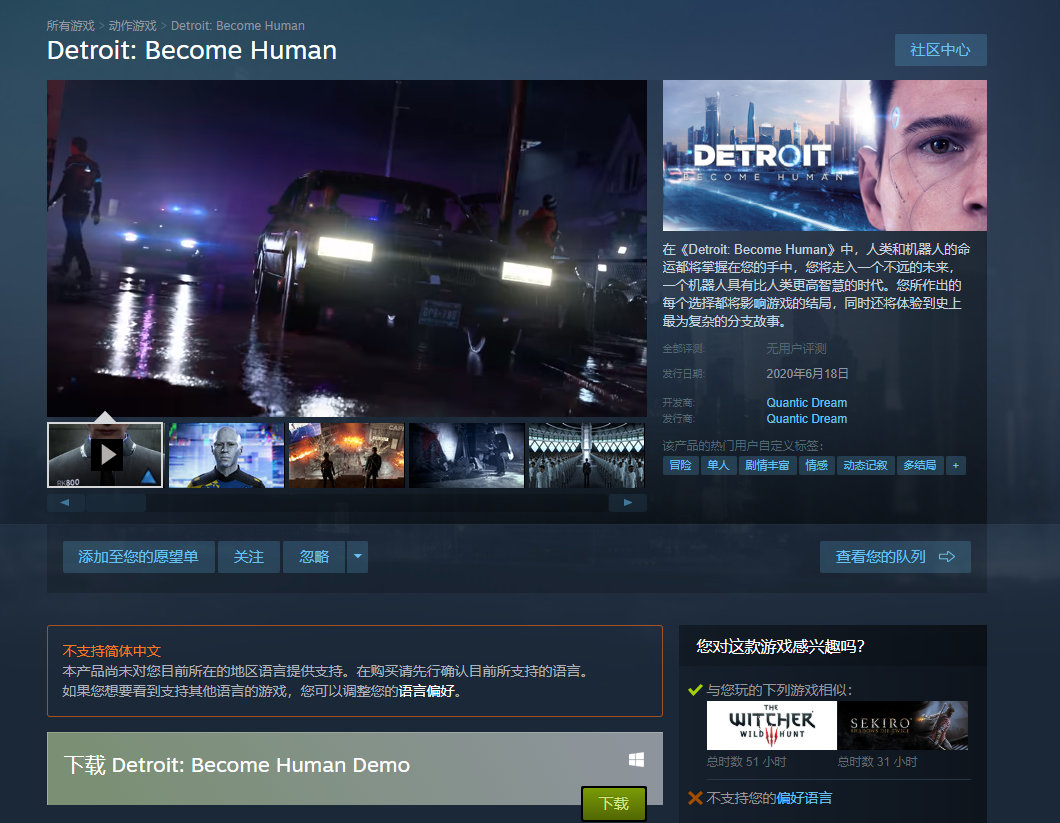Click the 2020年6月18日 release date text

tap(807, 373)
